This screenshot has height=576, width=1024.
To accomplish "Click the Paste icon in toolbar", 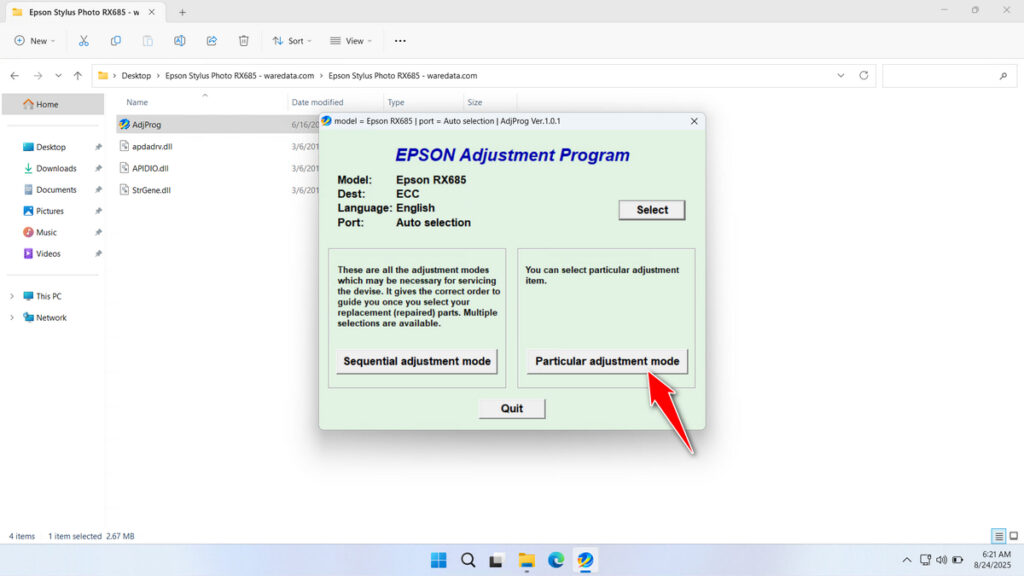I will (x=148, y=40).
